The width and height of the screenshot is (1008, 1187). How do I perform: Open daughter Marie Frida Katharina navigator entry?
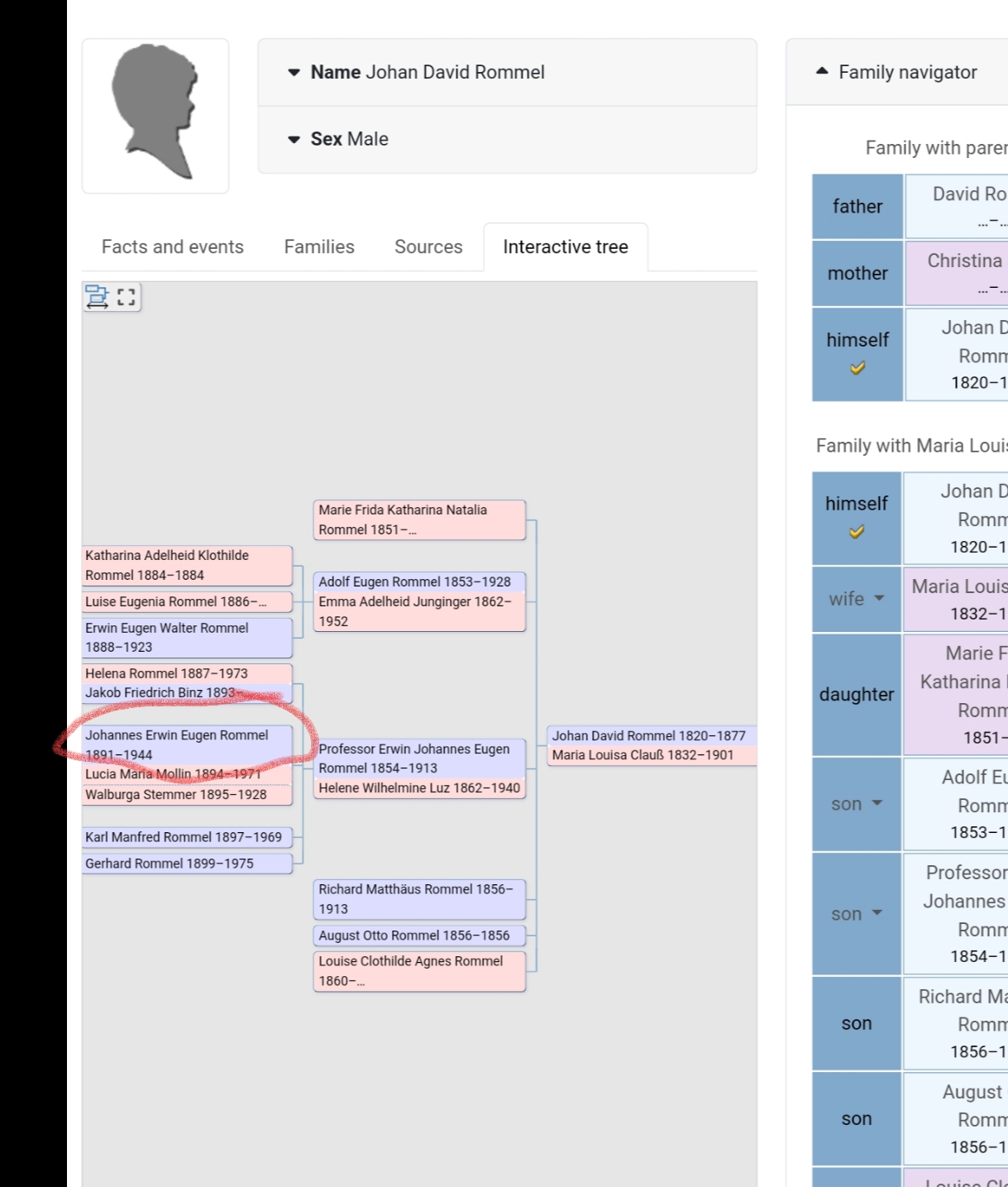956,695
